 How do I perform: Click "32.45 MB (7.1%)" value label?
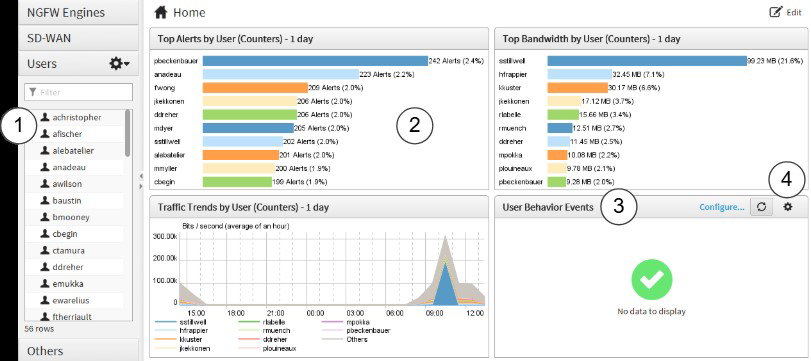(638, 74)
